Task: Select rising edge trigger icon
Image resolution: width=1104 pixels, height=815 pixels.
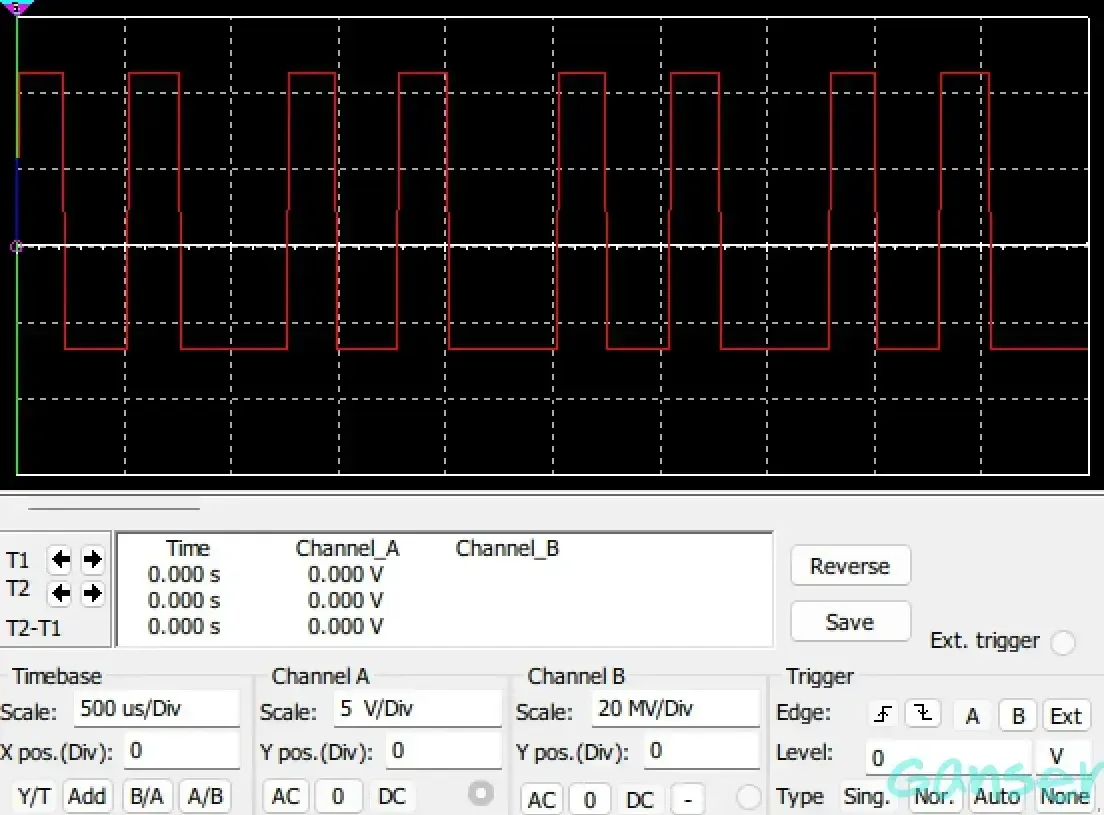Action: click(883, 714)
